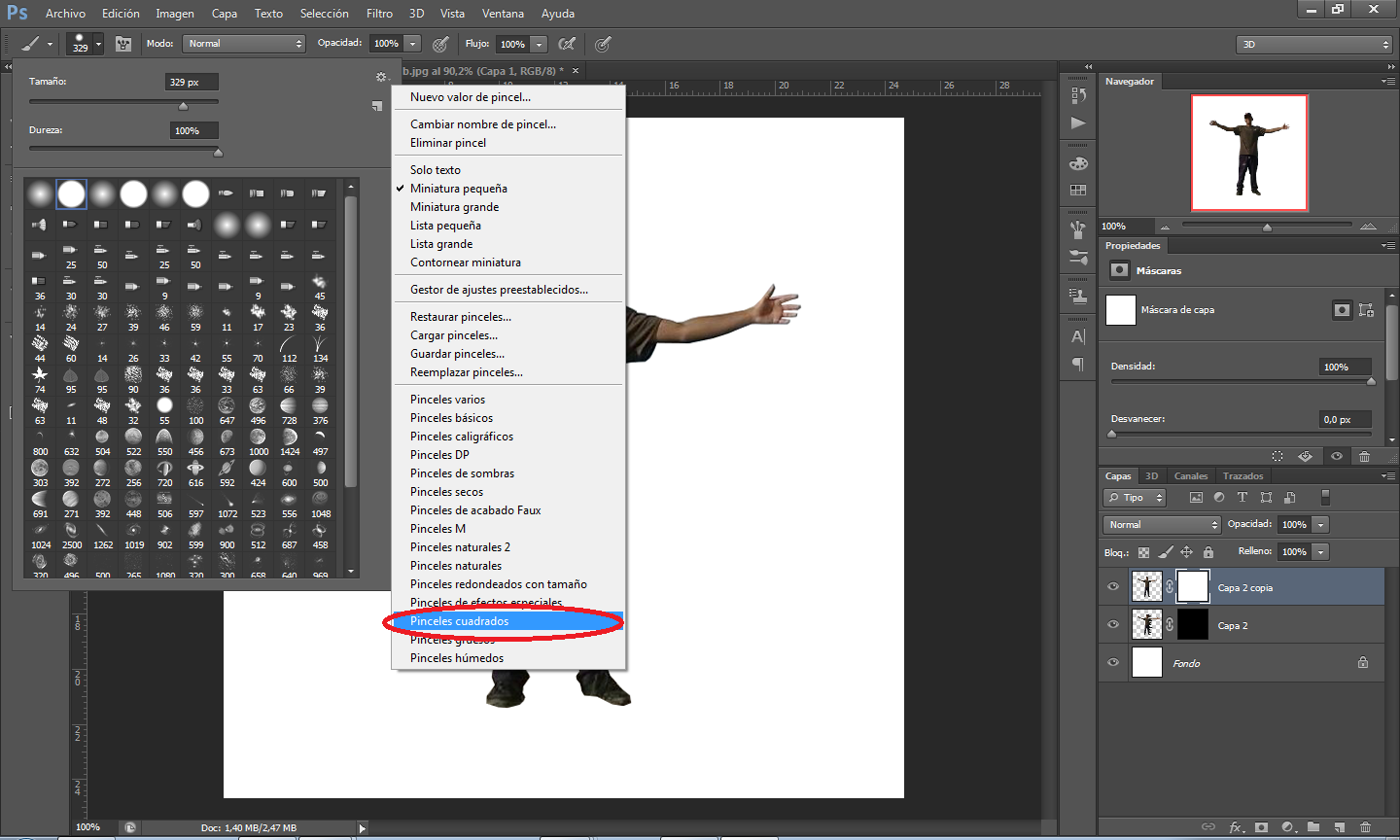Open the Filtro menu
This screenshot has height=840, width=1400.
pyautogui.click(x=379, y=14)
